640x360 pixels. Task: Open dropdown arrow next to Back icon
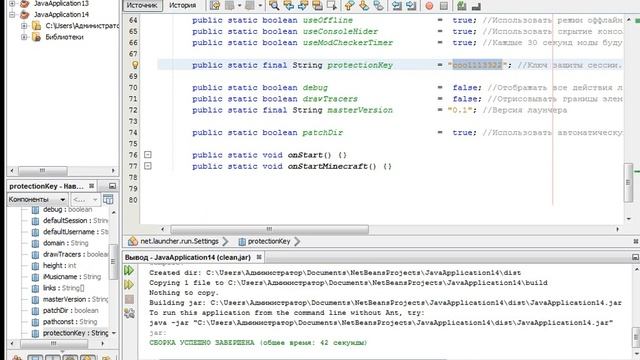240,5
